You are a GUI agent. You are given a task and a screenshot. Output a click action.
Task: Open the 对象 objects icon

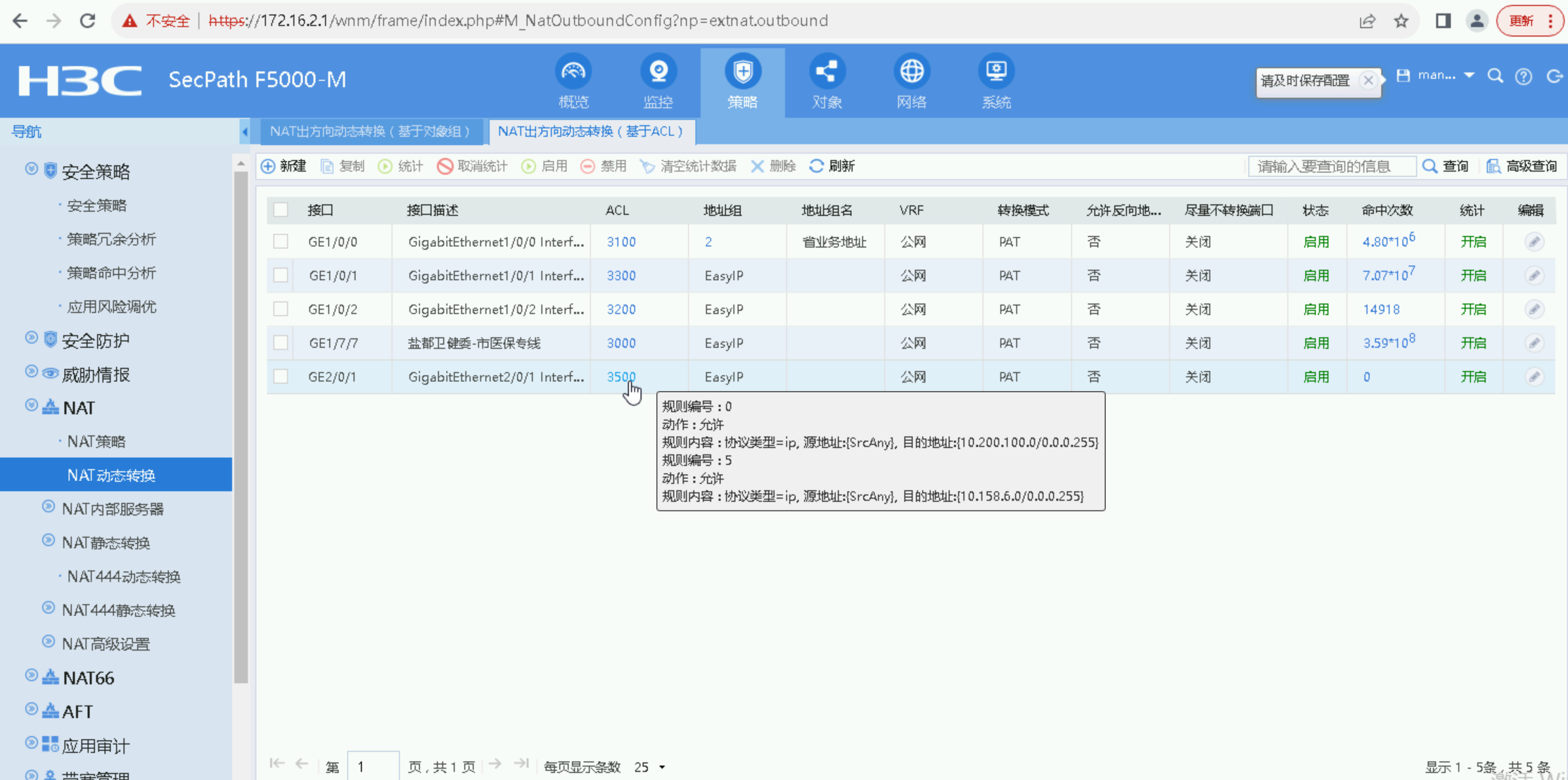point(827,72)
